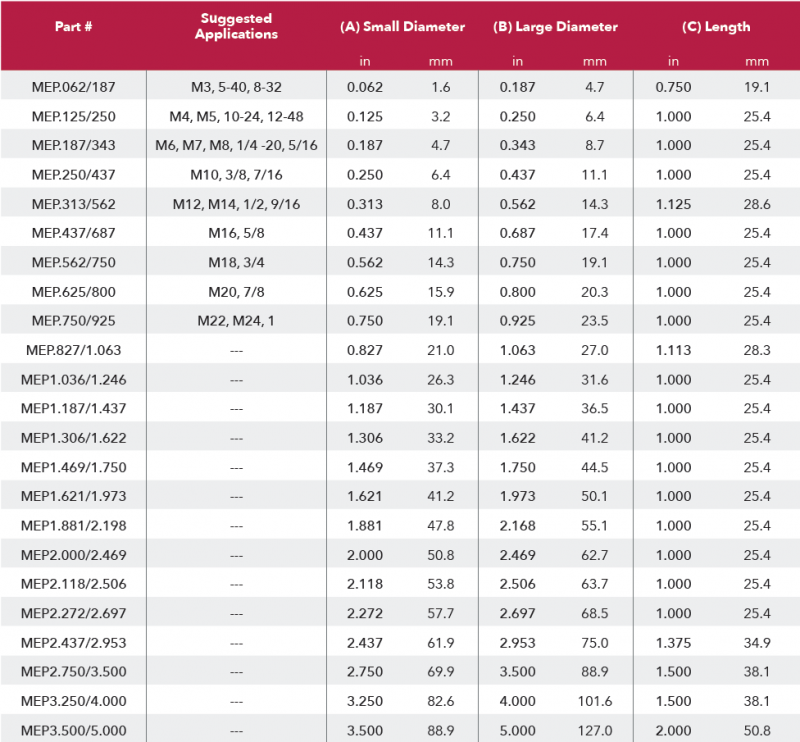
Task: Select part number MEP1.469/1.750
Action: tap(73, 467)
